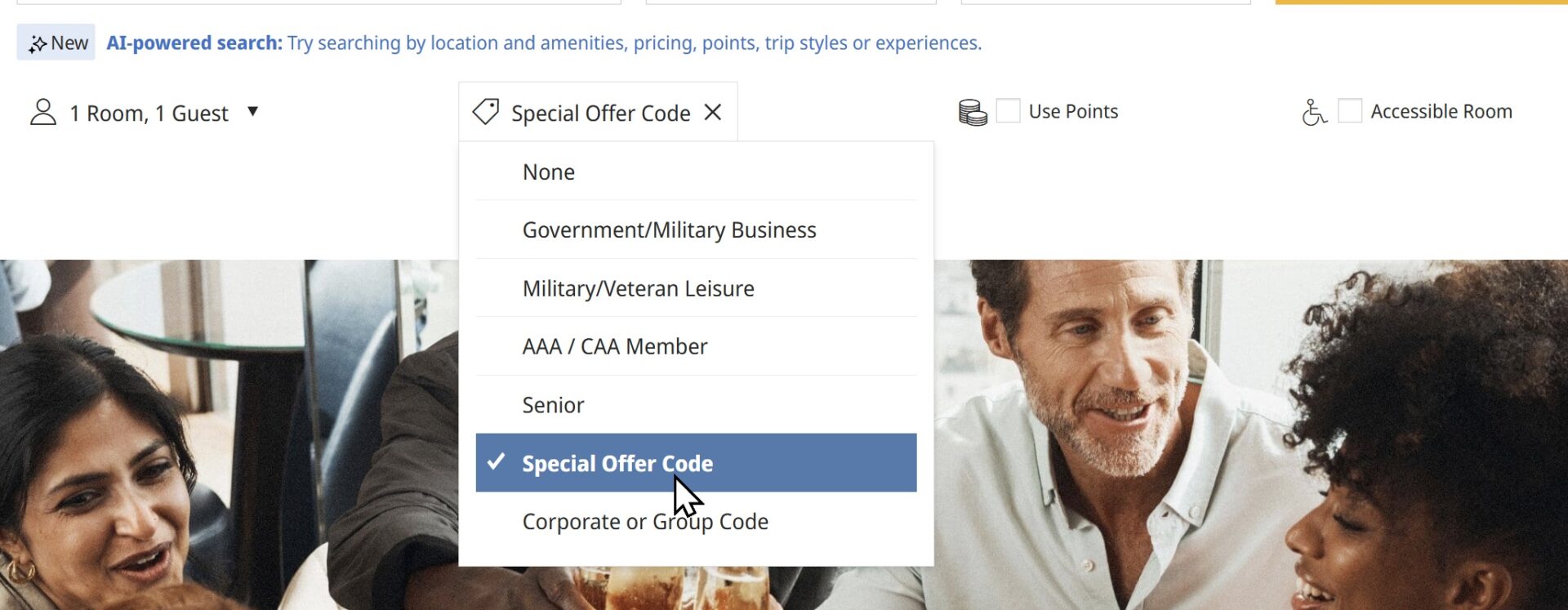The image size is (1568, 610).
Task: Click the guest person icon
Action: 42,112
